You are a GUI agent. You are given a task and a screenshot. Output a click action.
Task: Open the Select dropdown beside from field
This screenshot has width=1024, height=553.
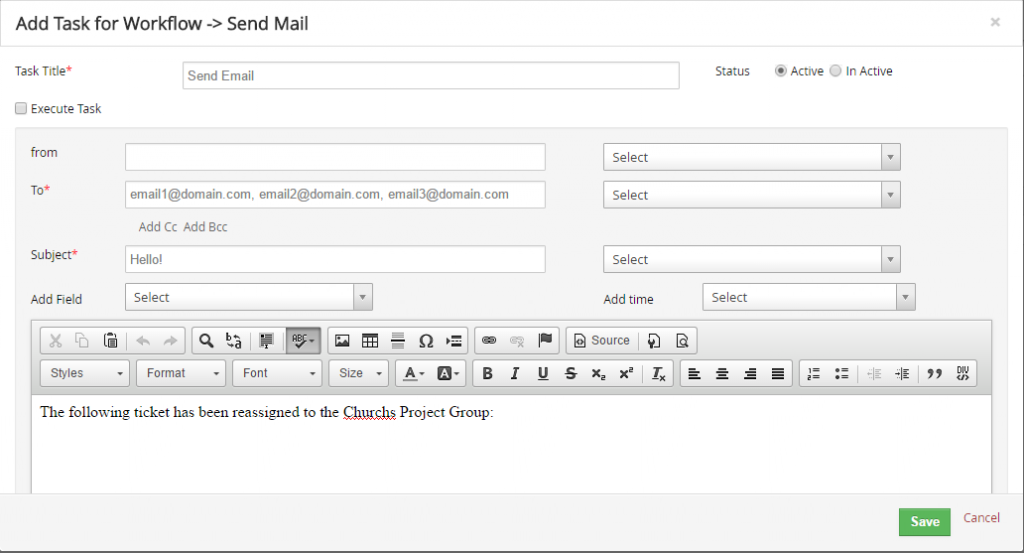pyautogui.click(x=752, y=157)
